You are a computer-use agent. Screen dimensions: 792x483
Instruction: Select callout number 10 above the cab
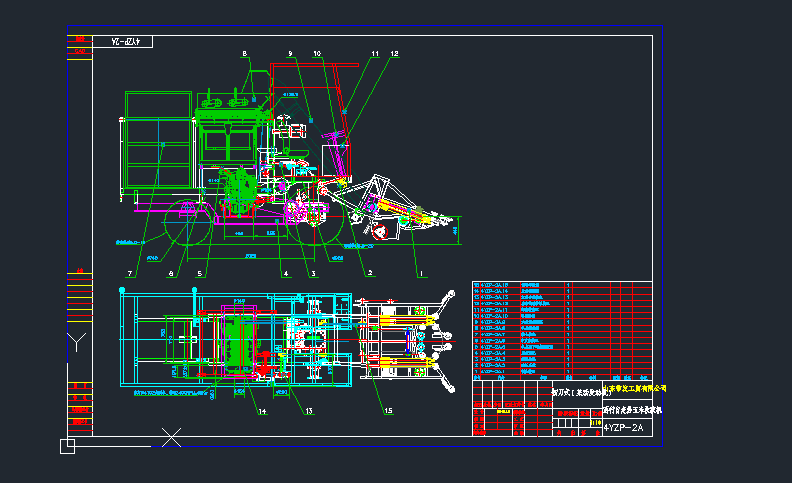click(317, 54)
